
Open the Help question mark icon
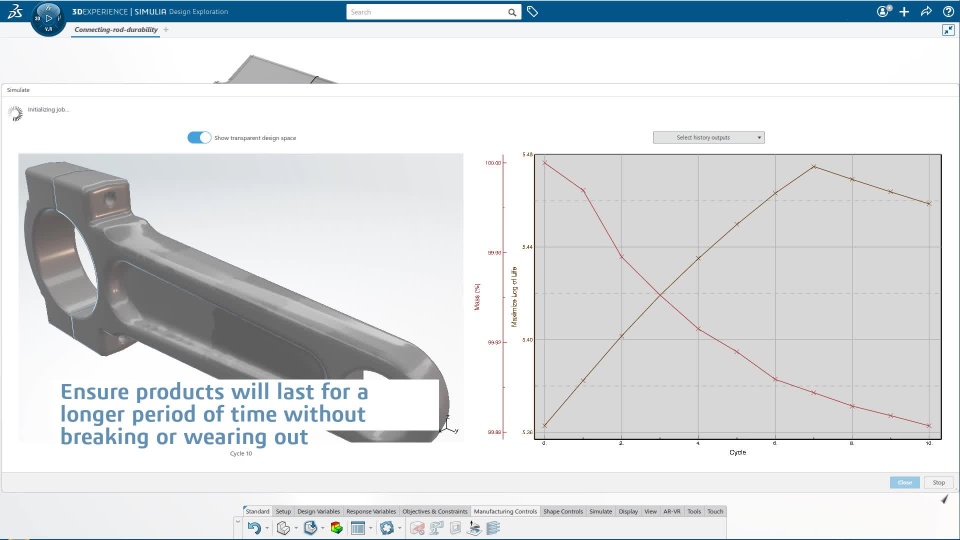click(x=948, y=12)
